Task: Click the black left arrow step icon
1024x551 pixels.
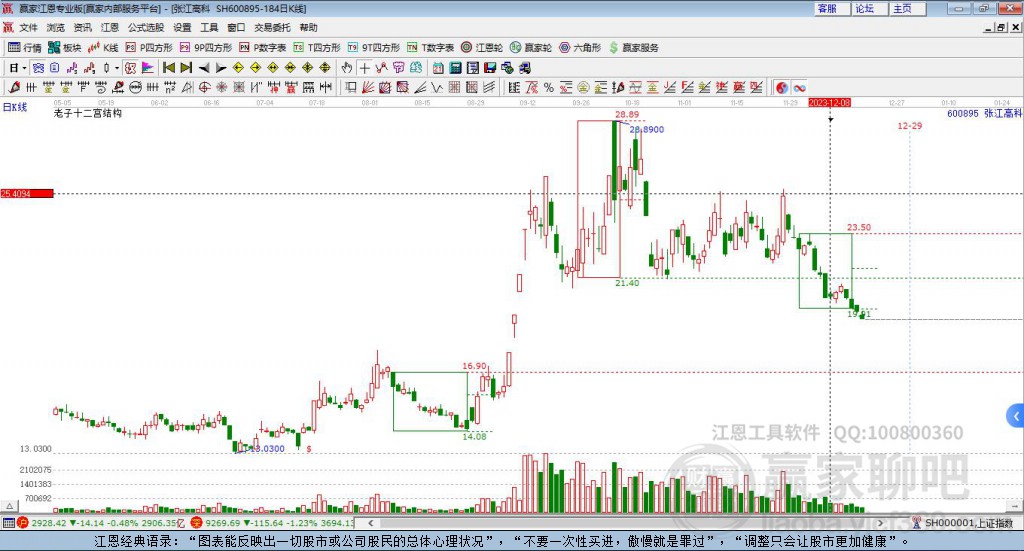Action: [x=204, y=68]
